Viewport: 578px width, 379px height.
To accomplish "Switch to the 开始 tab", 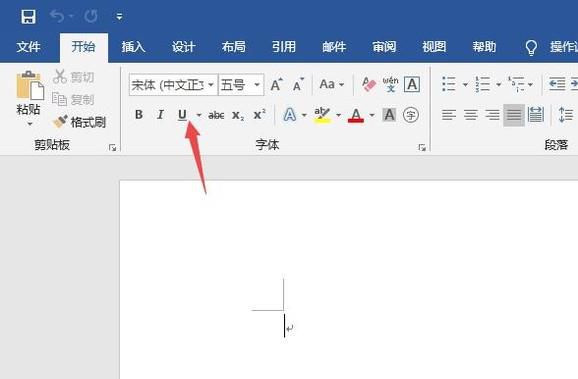I will pos(83,47).
